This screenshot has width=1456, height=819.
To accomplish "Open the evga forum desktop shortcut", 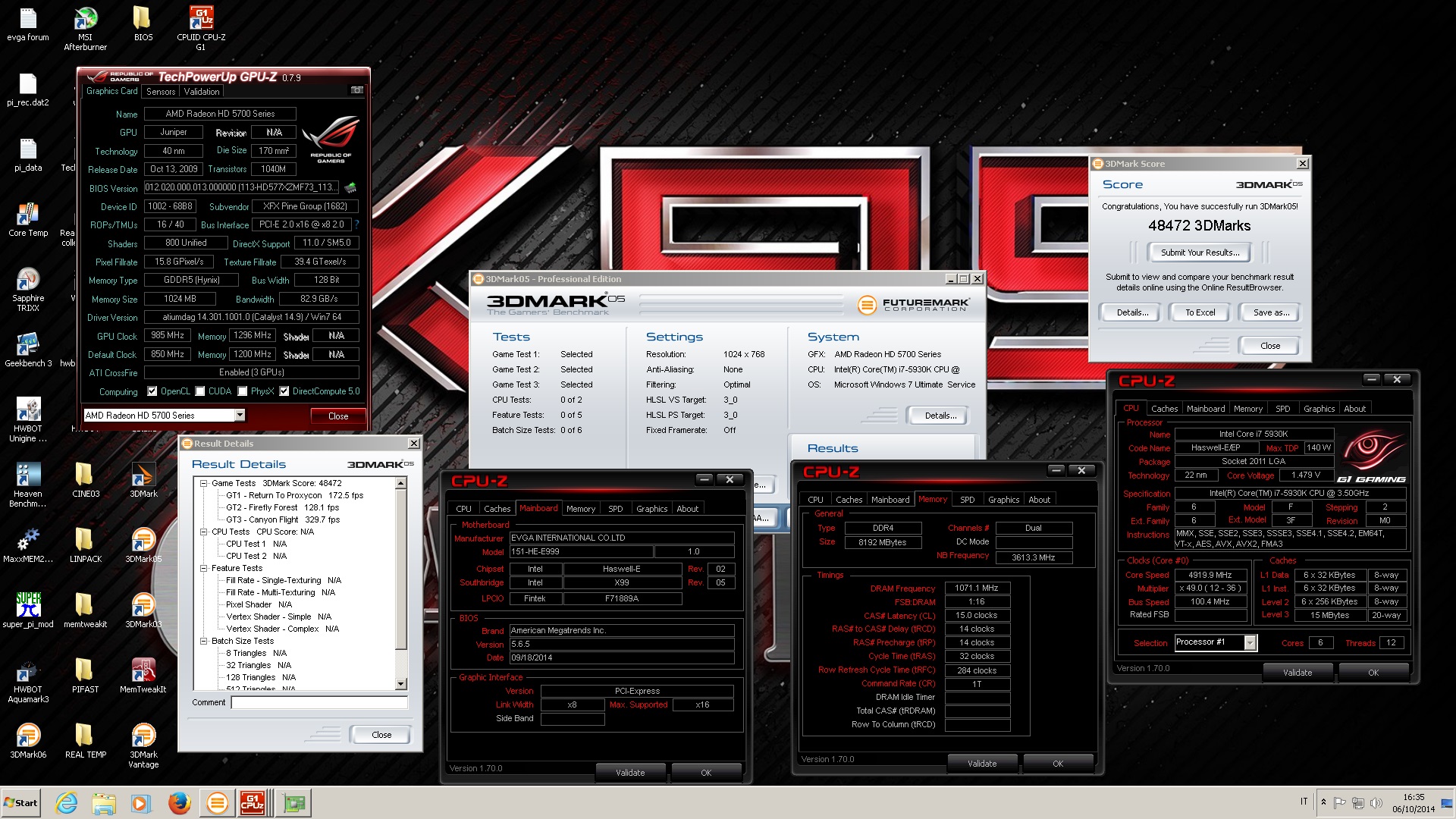I will [x=28, y=24].
